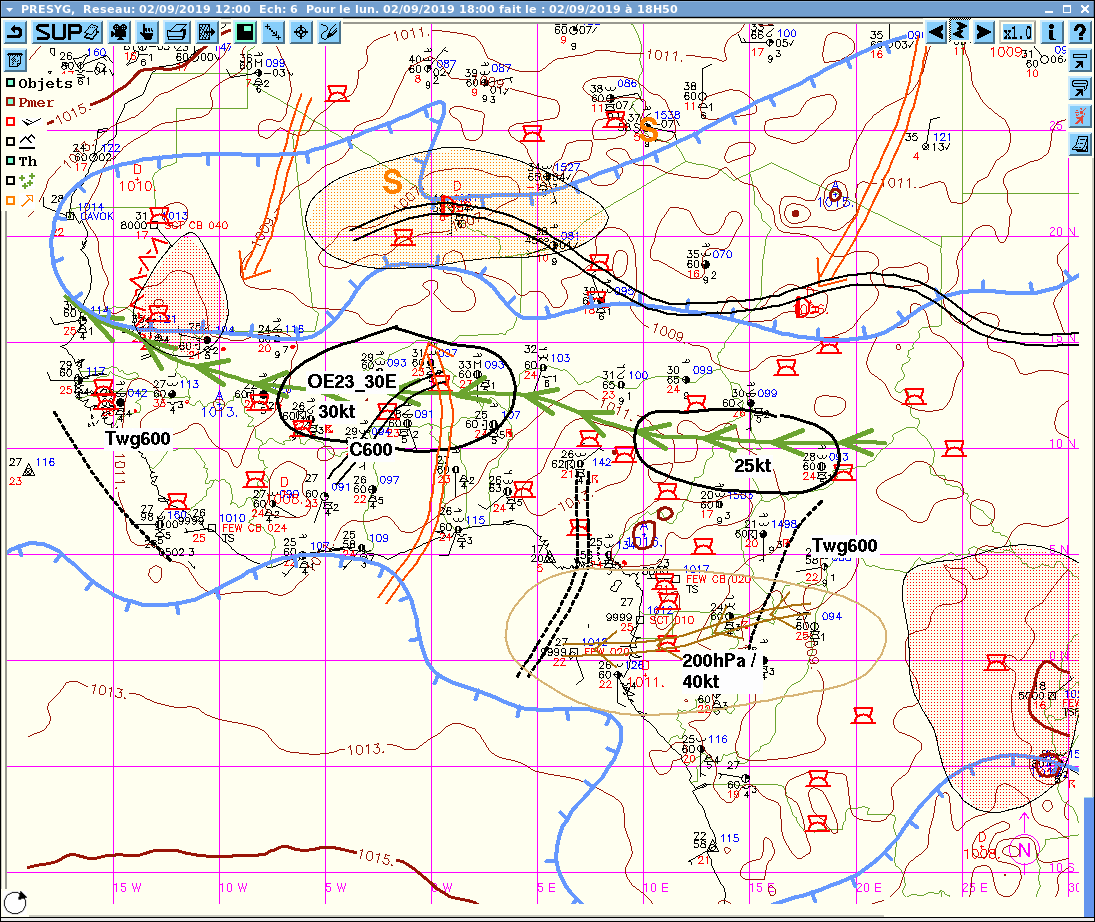Advance to next time step arrow
This screenshot has width=1095, height=922.
[x=983, y=32]
